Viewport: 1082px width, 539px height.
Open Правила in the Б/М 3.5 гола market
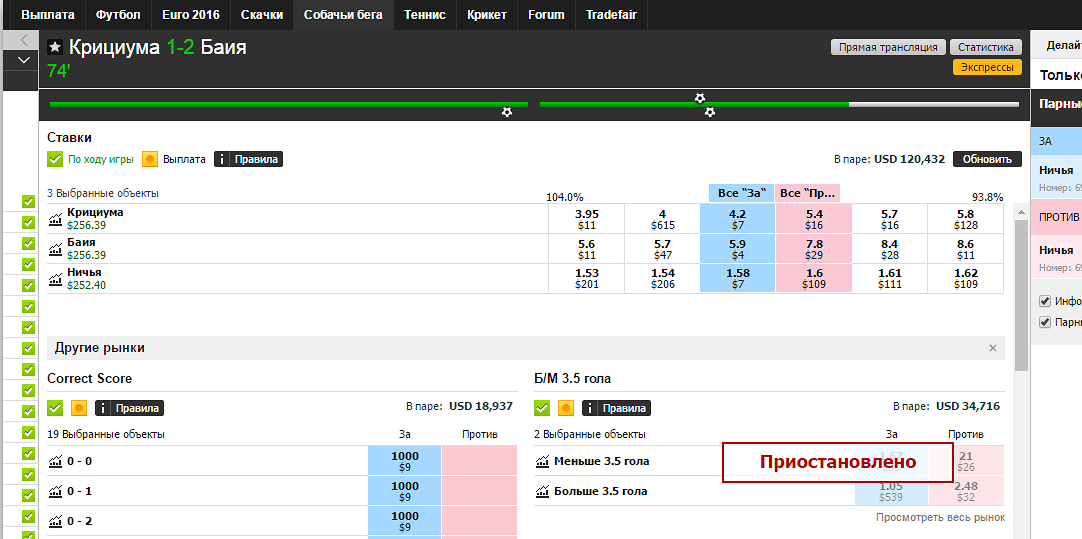(x=616, y=409)
